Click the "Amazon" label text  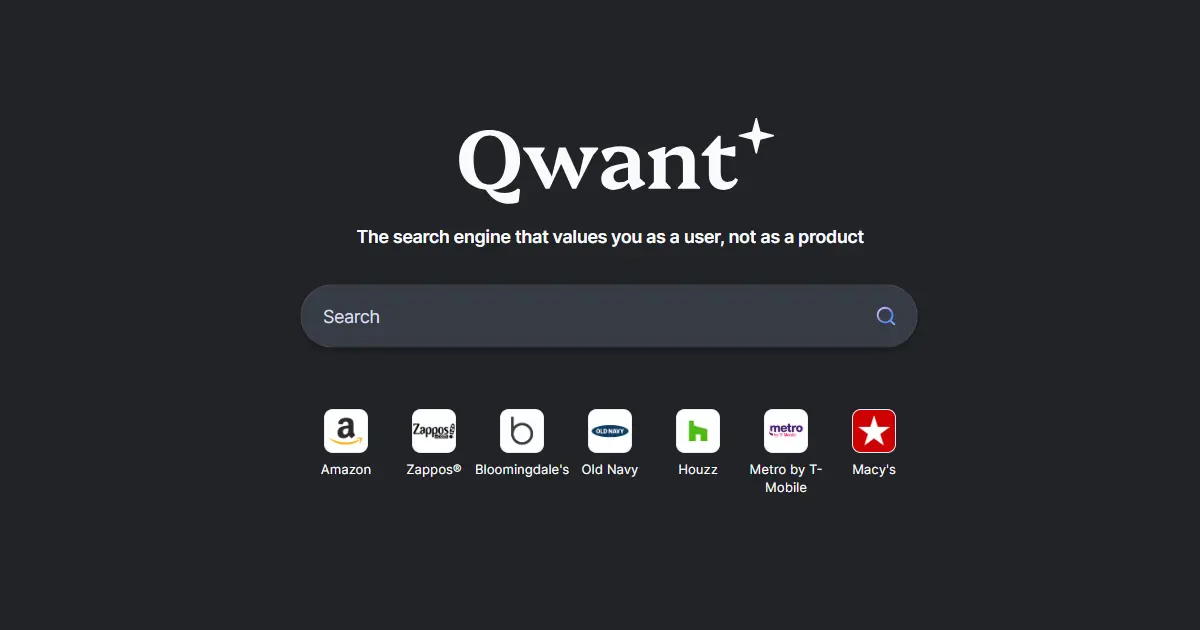pyautogui.click(x=346, y=470)
